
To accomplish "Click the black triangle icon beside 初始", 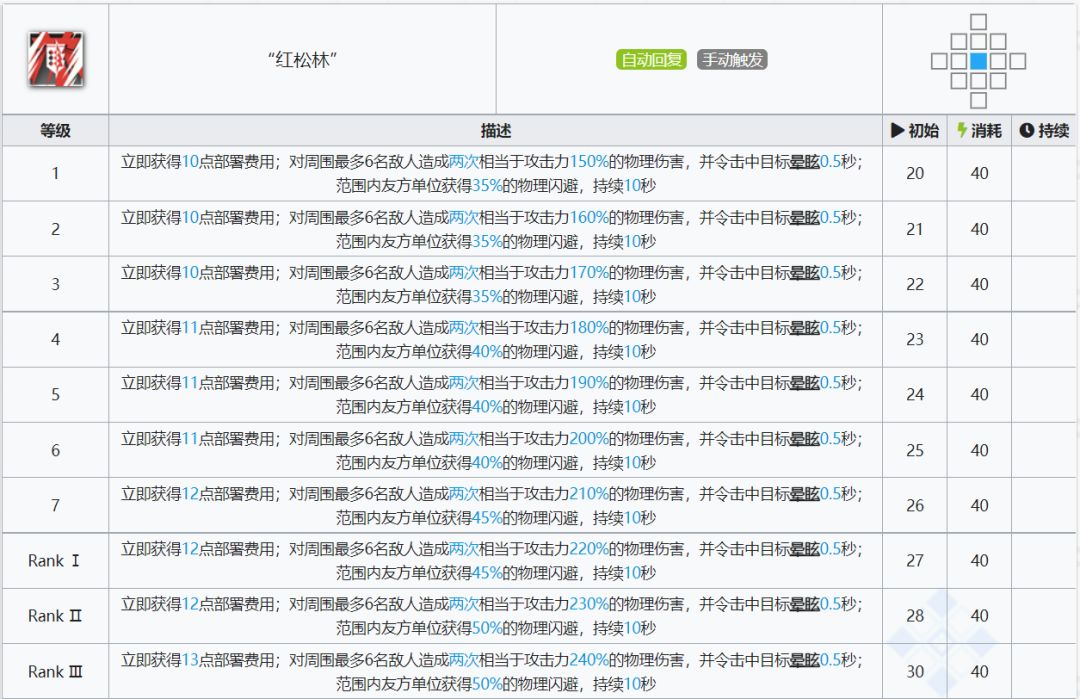I will point(897,131).
